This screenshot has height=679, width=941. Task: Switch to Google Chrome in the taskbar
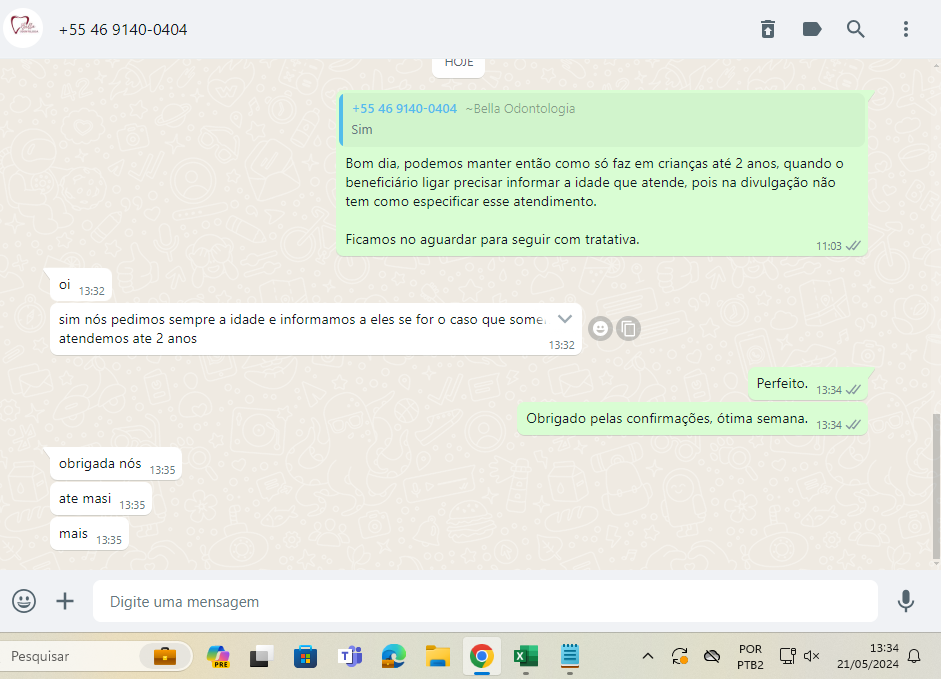pyautogui.click(x=481, y=656)
